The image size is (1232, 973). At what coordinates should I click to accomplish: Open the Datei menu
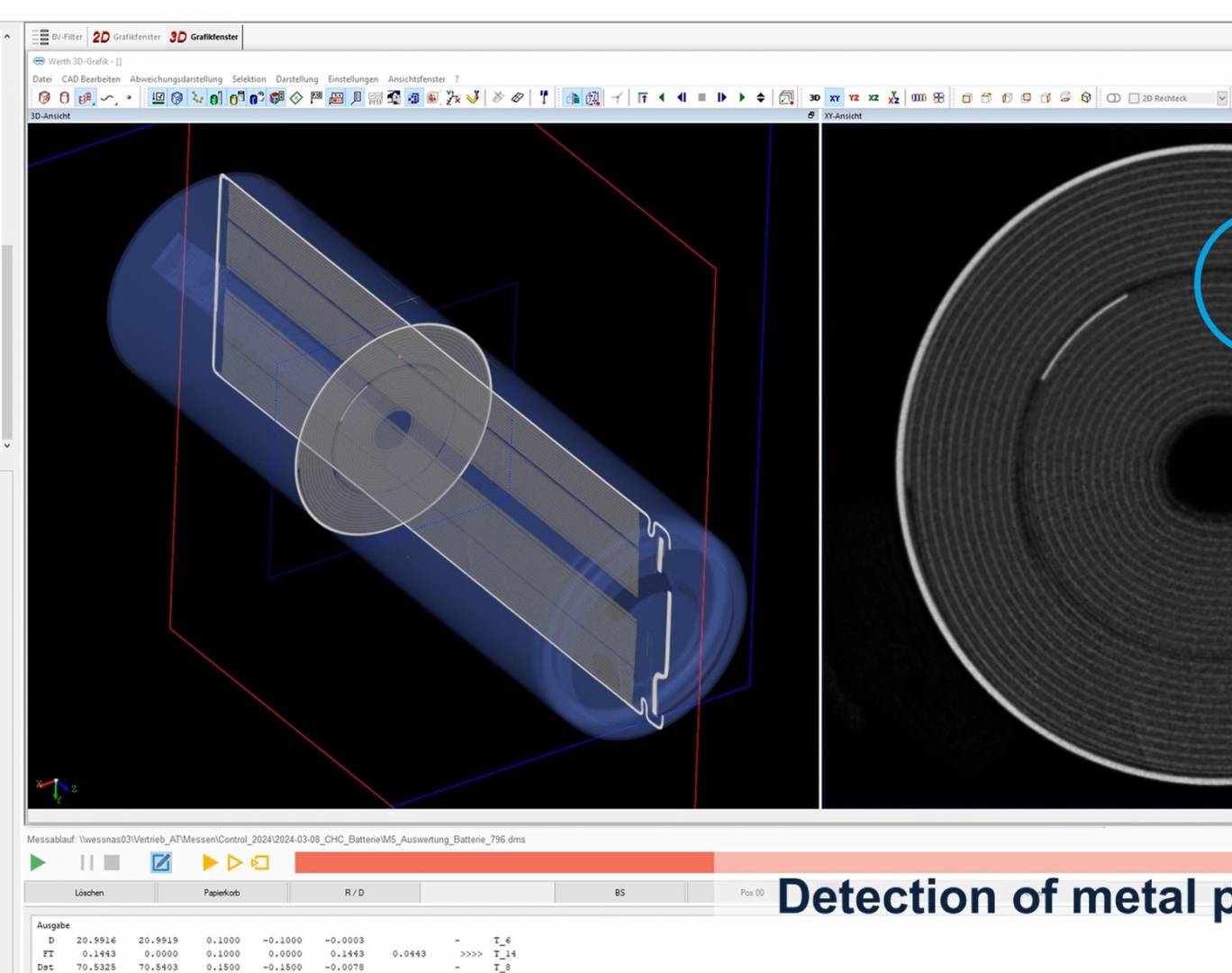pos(42,79)
